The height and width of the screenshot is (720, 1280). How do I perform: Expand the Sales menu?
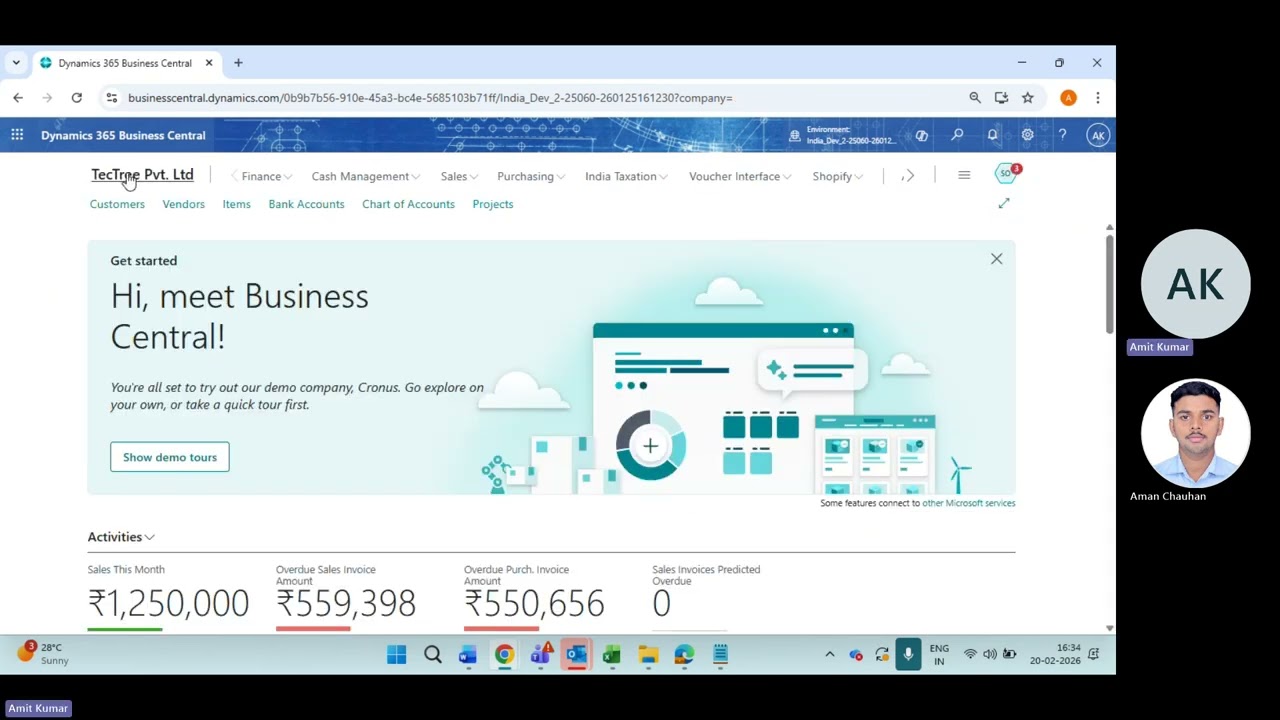click(459, 176)
